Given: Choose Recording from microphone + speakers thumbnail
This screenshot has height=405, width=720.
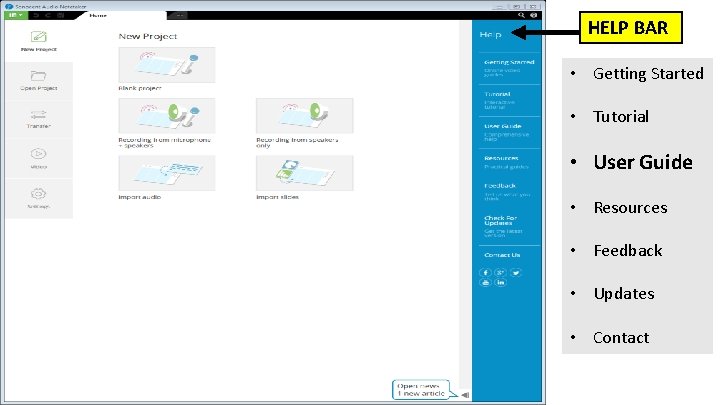Looking at the screenshot, I should (x=167, y=116).
